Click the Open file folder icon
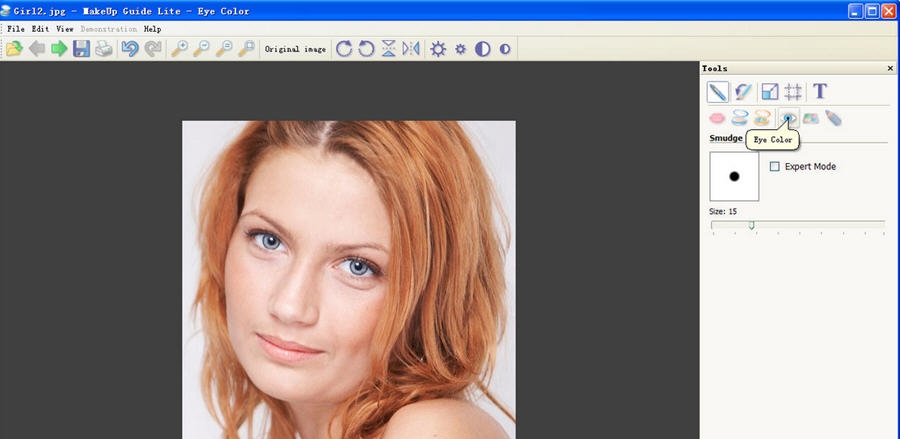The image size is (900, 439). [x=14, y=49]
